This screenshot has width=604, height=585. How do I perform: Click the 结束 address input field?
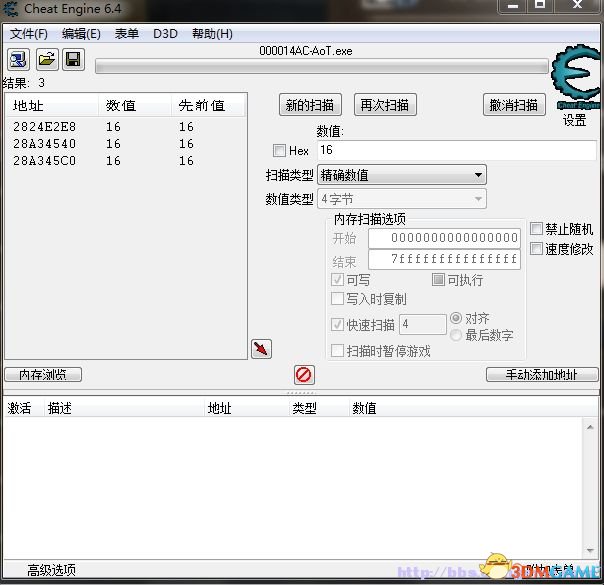(x=444, y=259)
